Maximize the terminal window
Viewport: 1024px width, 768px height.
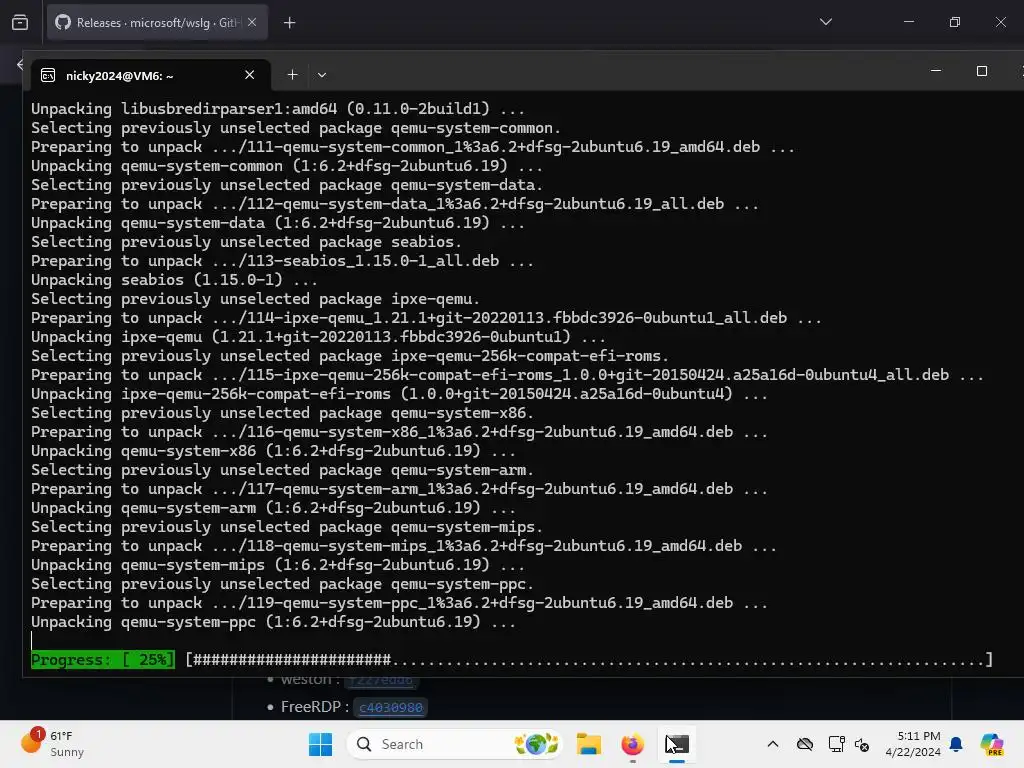point(982,71)
